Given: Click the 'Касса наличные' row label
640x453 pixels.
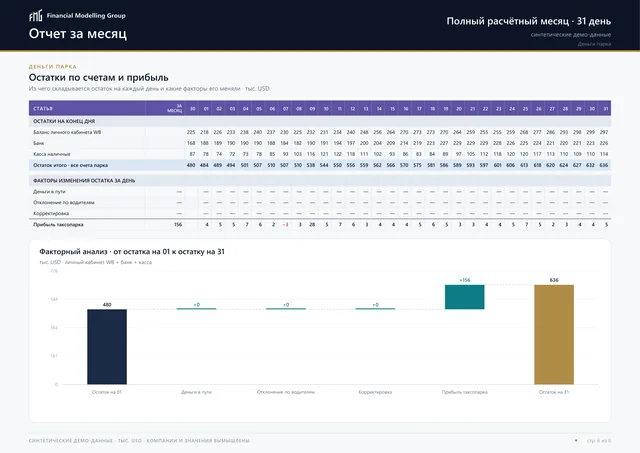Looking at the screenshot, I should (52, 154).
